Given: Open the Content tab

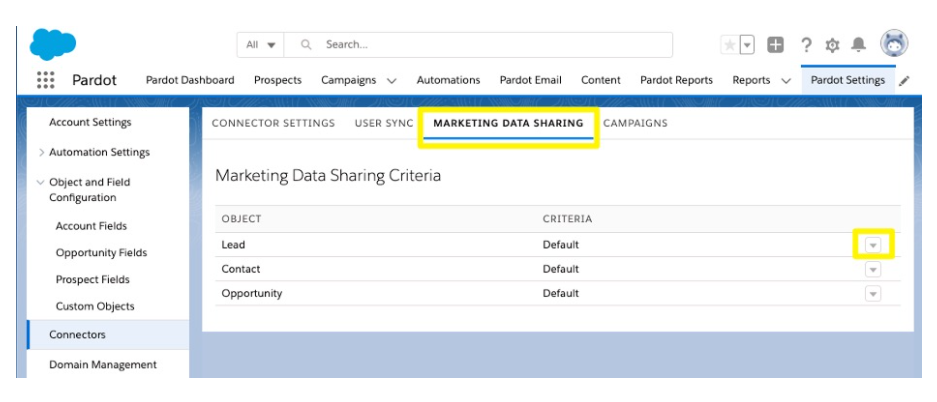Looking at the screenshot, I should pos(601,80).
